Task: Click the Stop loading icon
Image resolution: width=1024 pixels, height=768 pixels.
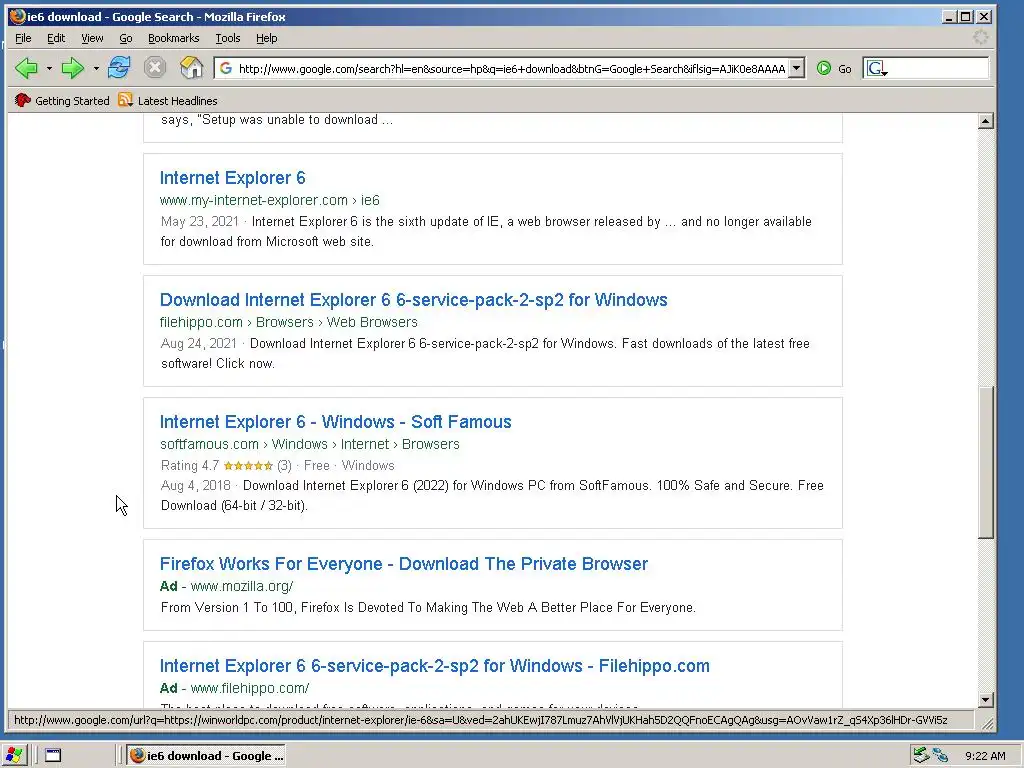Action: 155,67
